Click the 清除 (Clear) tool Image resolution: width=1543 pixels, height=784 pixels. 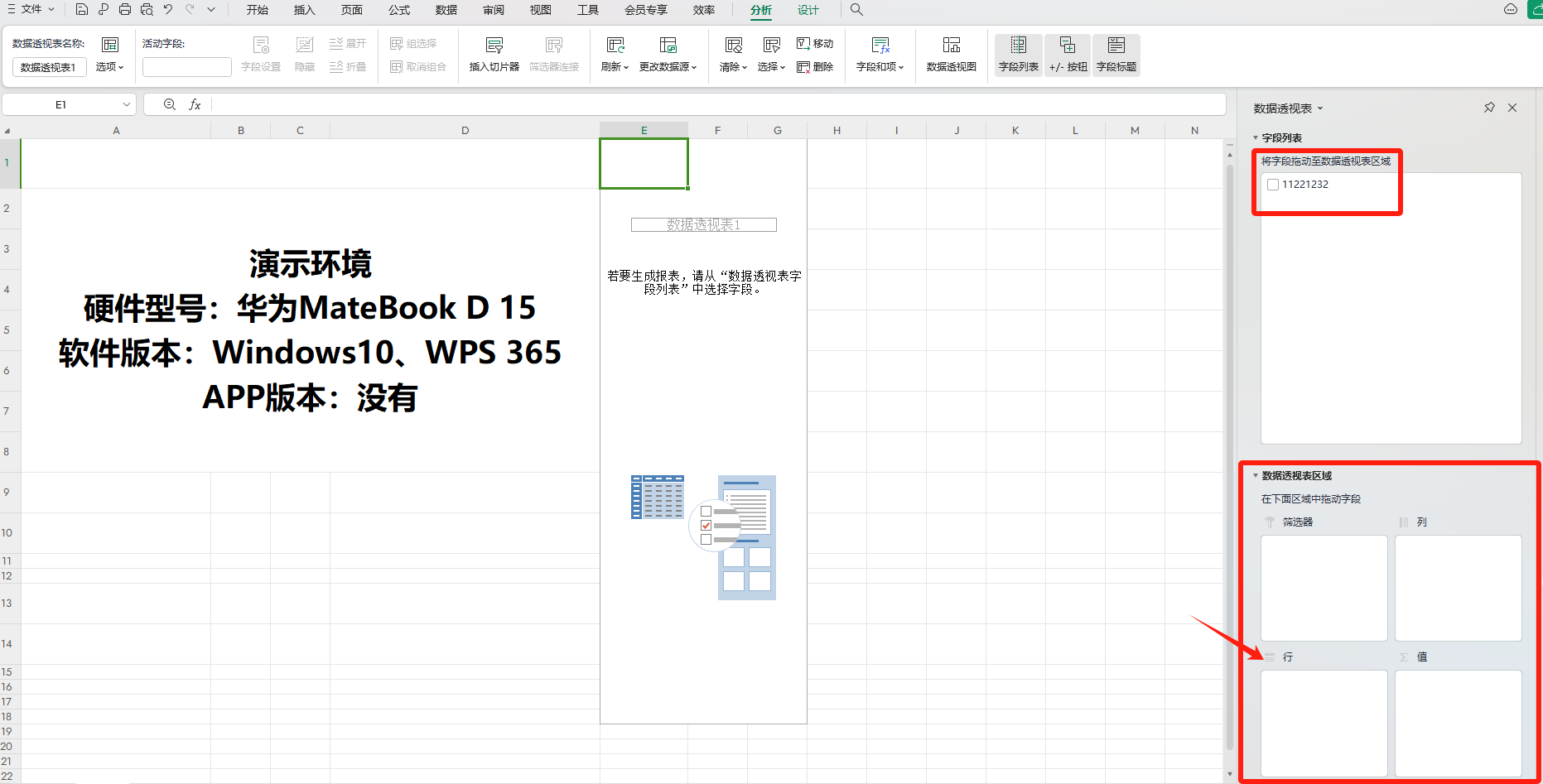point(733,55)
